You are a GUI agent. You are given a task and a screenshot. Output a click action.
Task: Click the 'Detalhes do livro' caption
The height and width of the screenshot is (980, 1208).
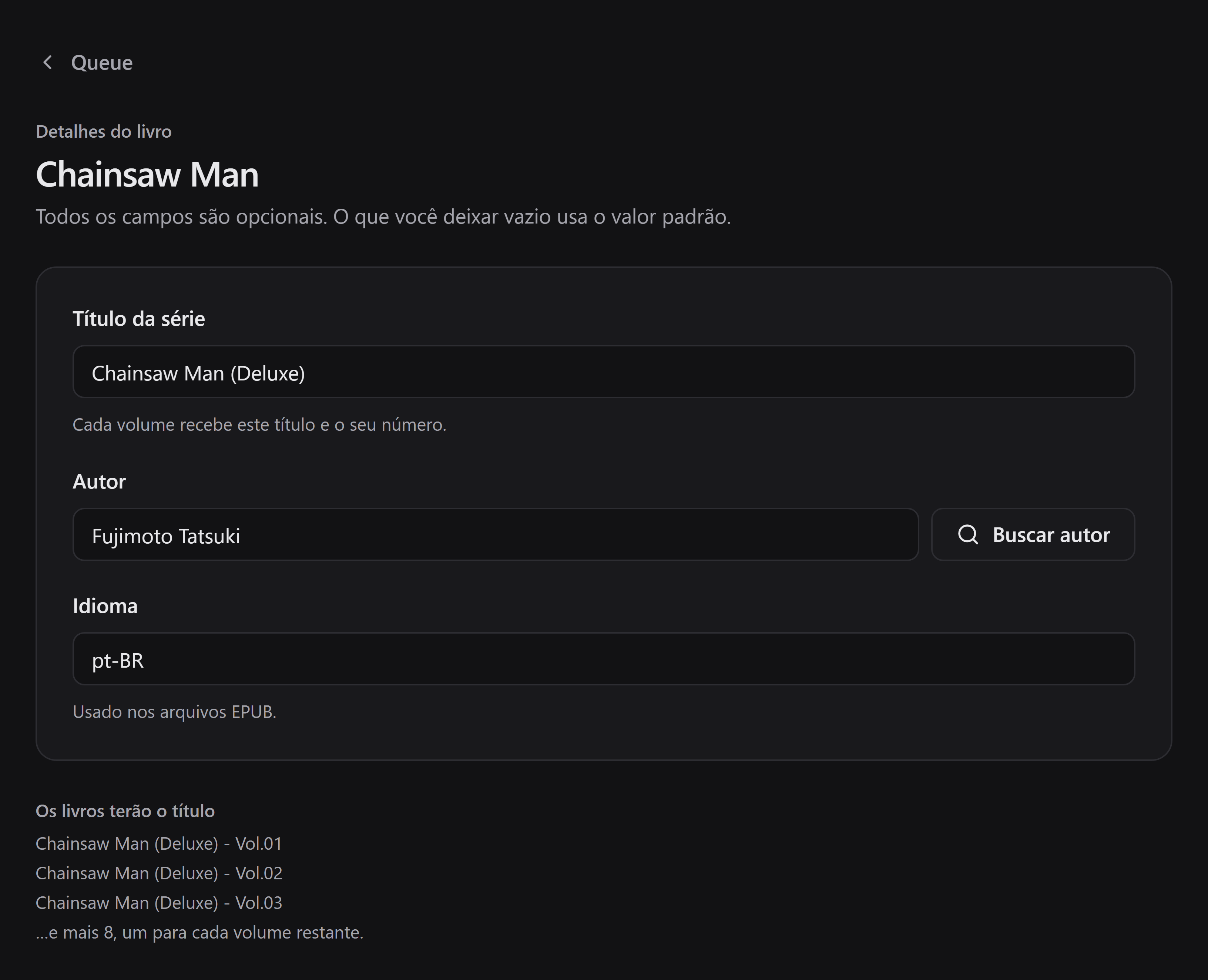[104, 131]
